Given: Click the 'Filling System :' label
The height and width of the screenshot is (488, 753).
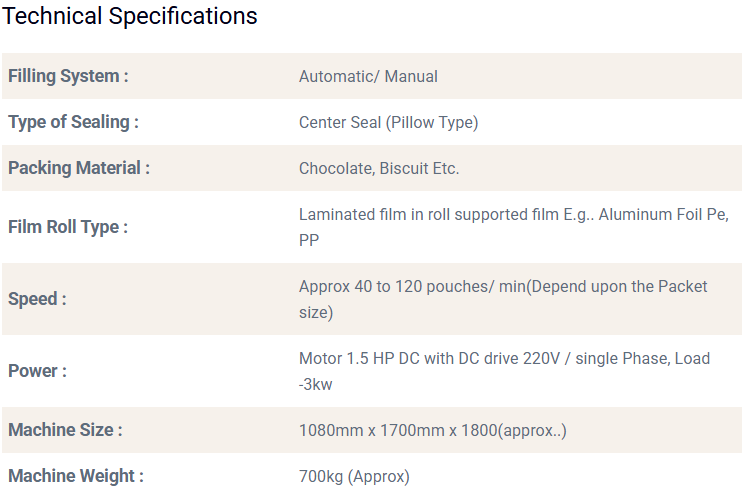Looking at the screenshot, I should 68,76.
